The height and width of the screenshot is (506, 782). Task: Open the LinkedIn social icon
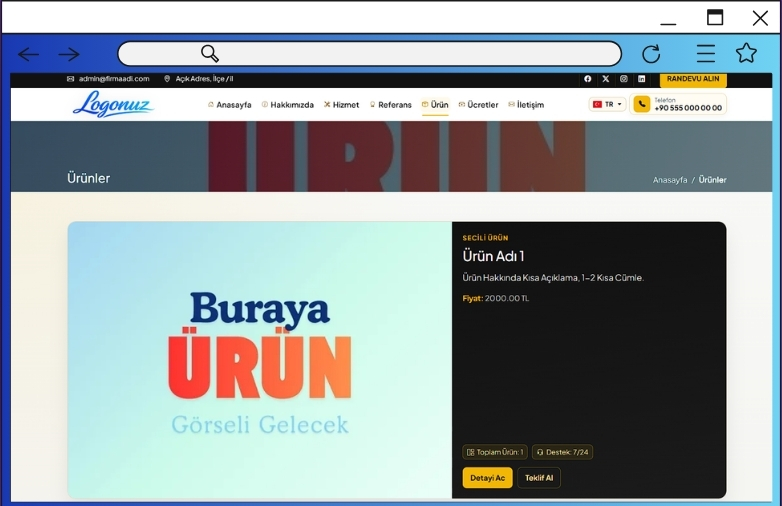[x=641, y=79]
